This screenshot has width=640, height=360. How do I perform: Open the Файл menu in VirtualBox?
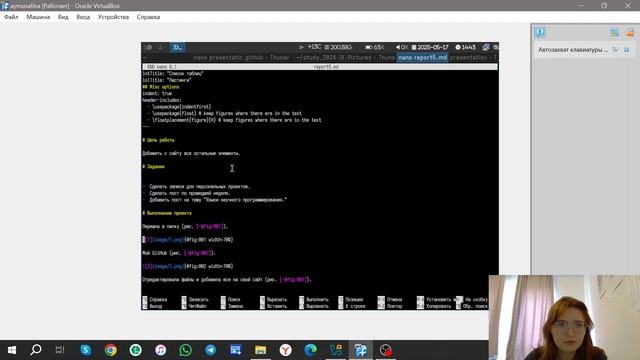pos(11,17)
